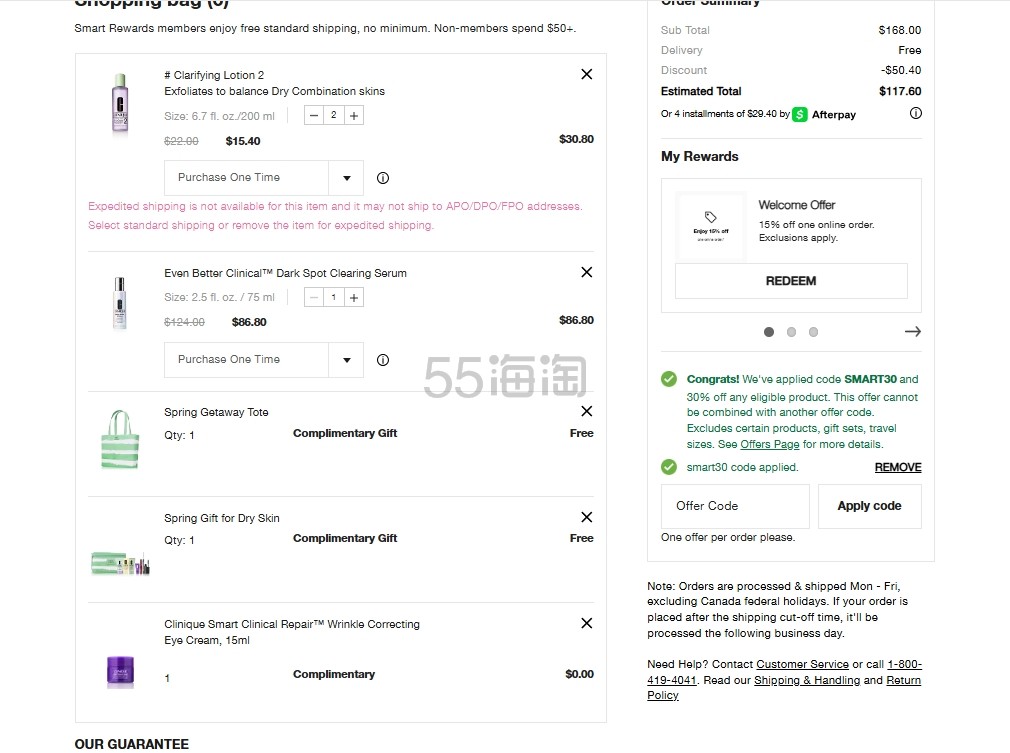Open Spring Gift for Dry Skin image
Viewport: 1010px width, 753px height.
[120, 564]
